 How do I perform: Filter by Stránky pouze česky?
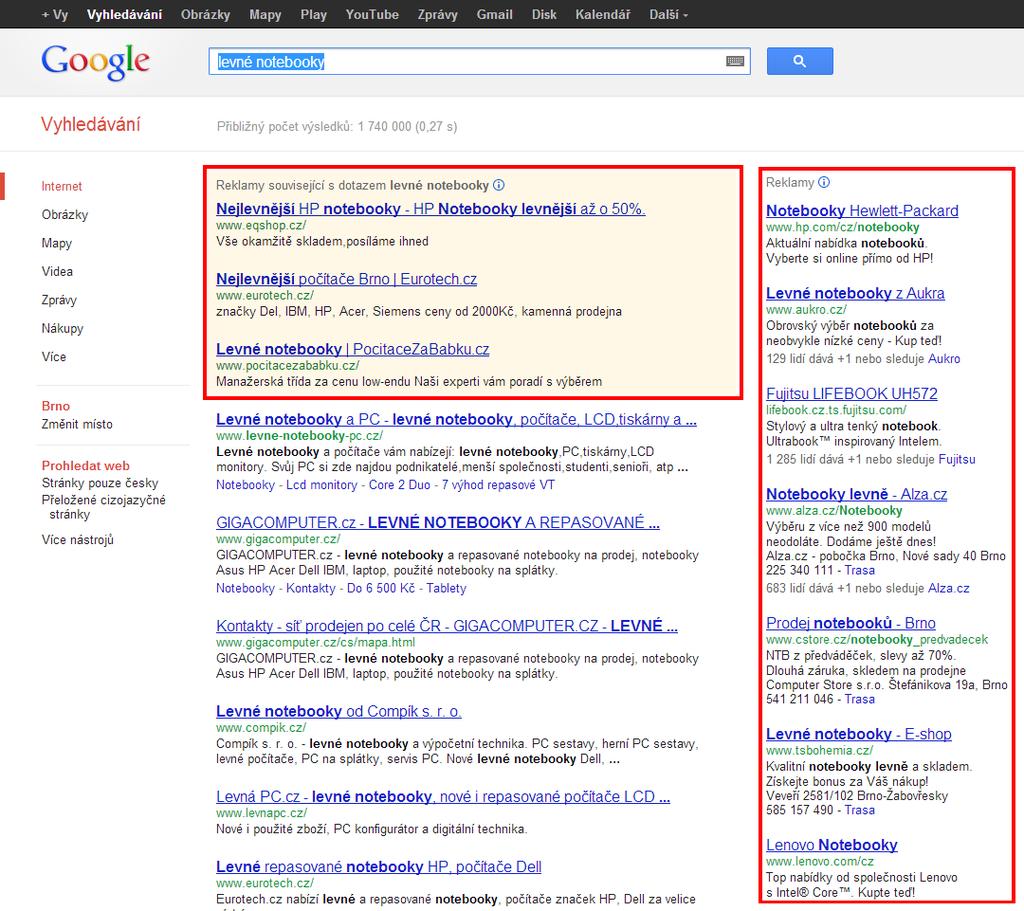tap(100, 483)
